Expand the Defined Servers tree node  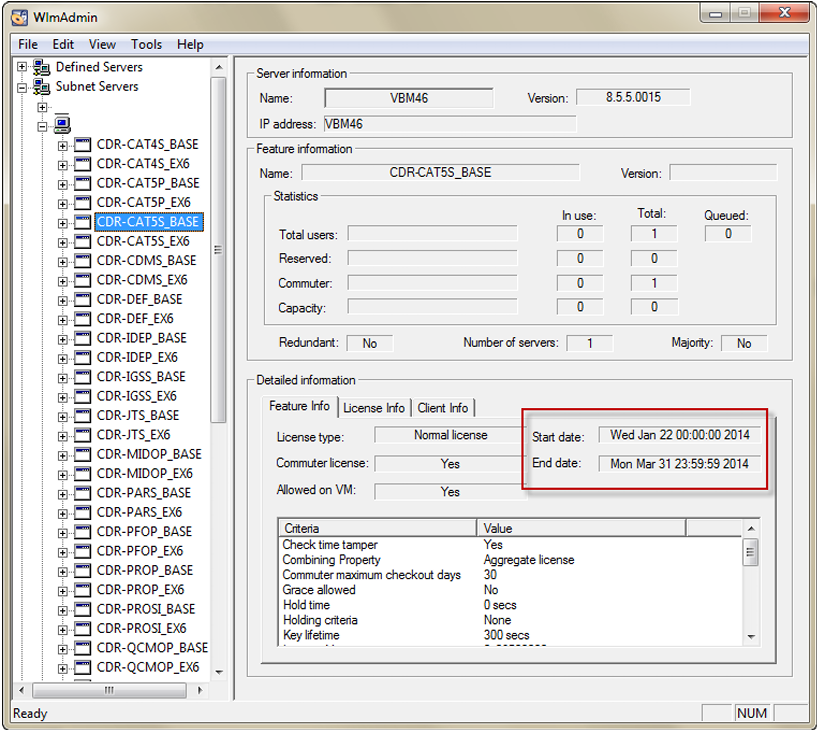[x=22, y=67]
